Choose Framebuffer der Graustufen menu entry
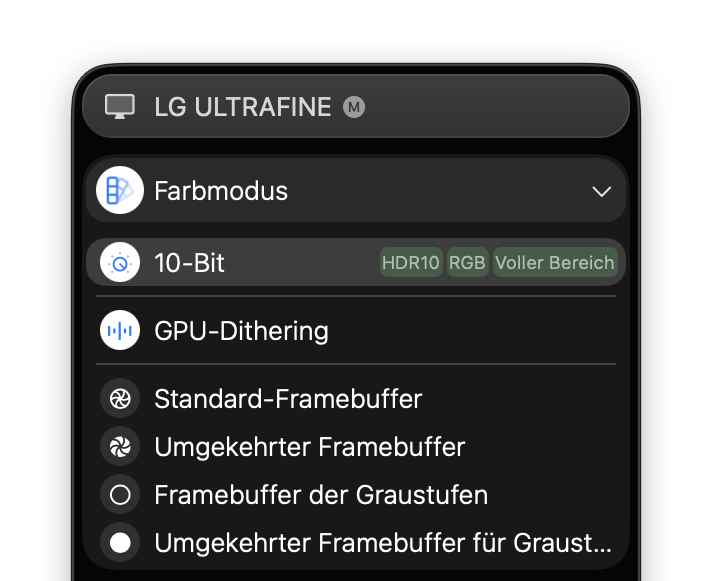Image resolution: width=712 pixels, height=581 pixels. tap(321, 494)
